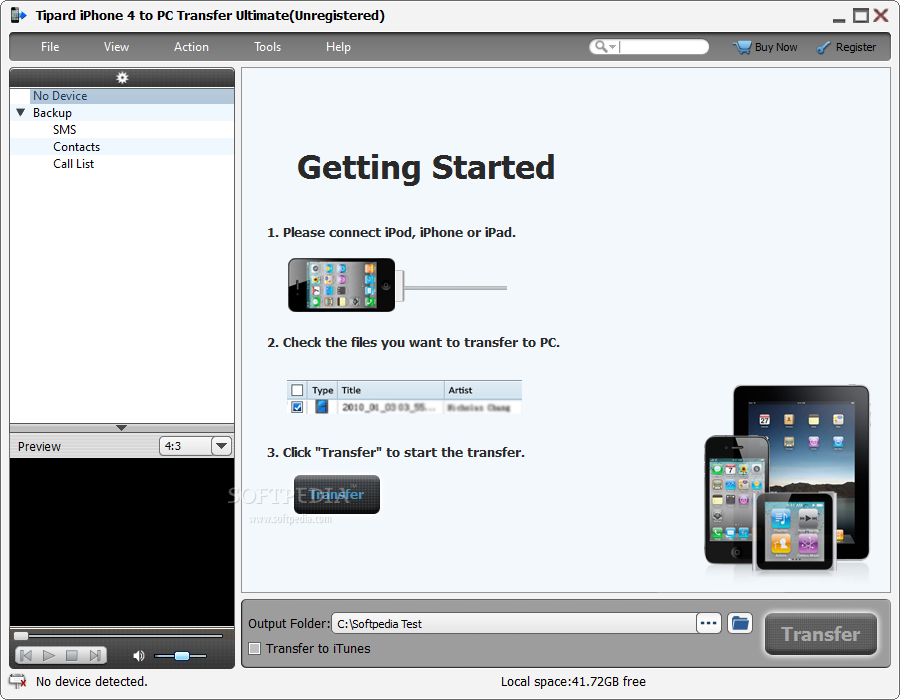900x700 pixels.
Task: Click the Register key link
Action: (x=846, y=47)
